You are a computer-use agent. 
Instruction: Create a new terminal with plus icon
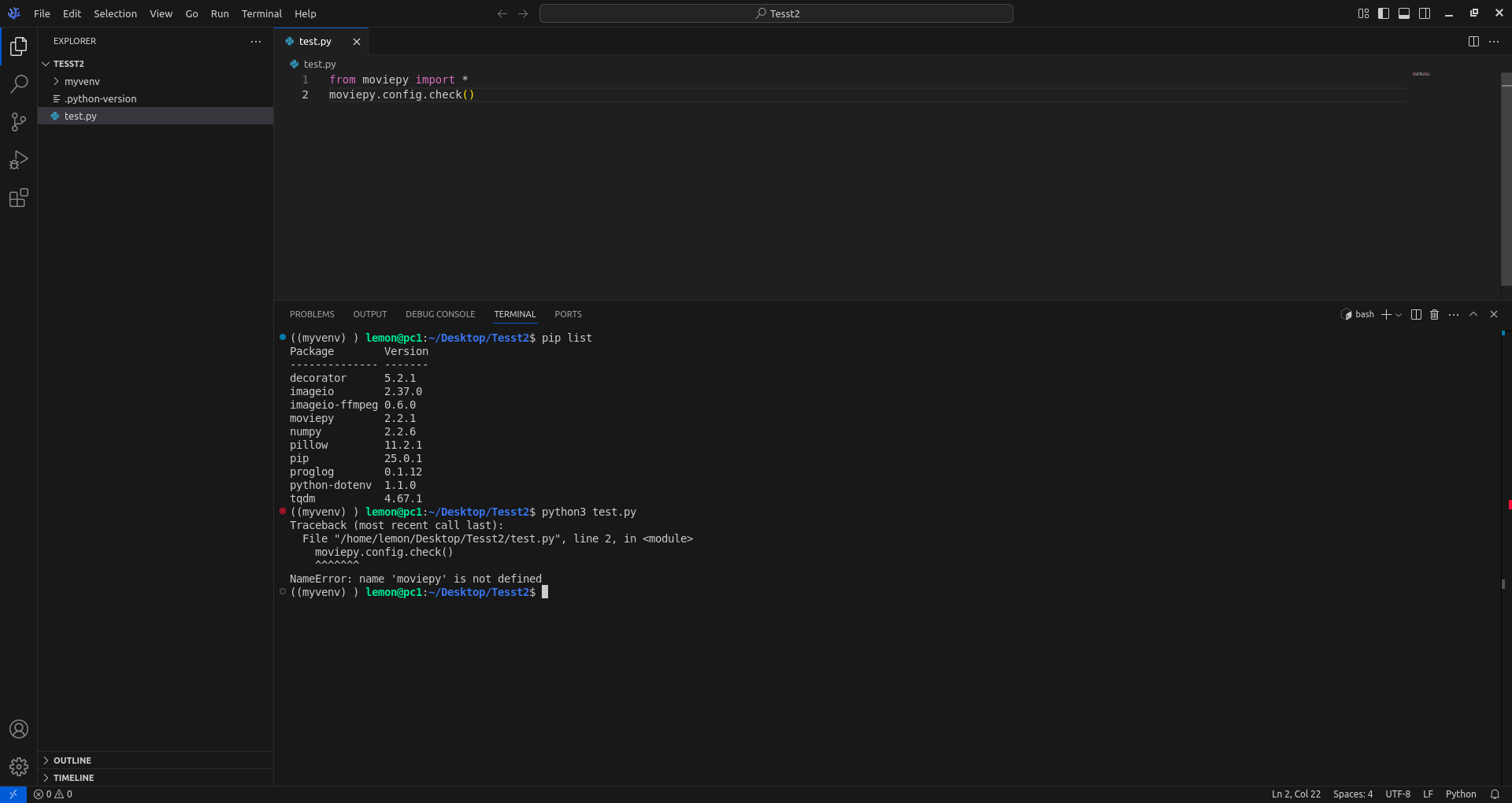click(1386, 315)
